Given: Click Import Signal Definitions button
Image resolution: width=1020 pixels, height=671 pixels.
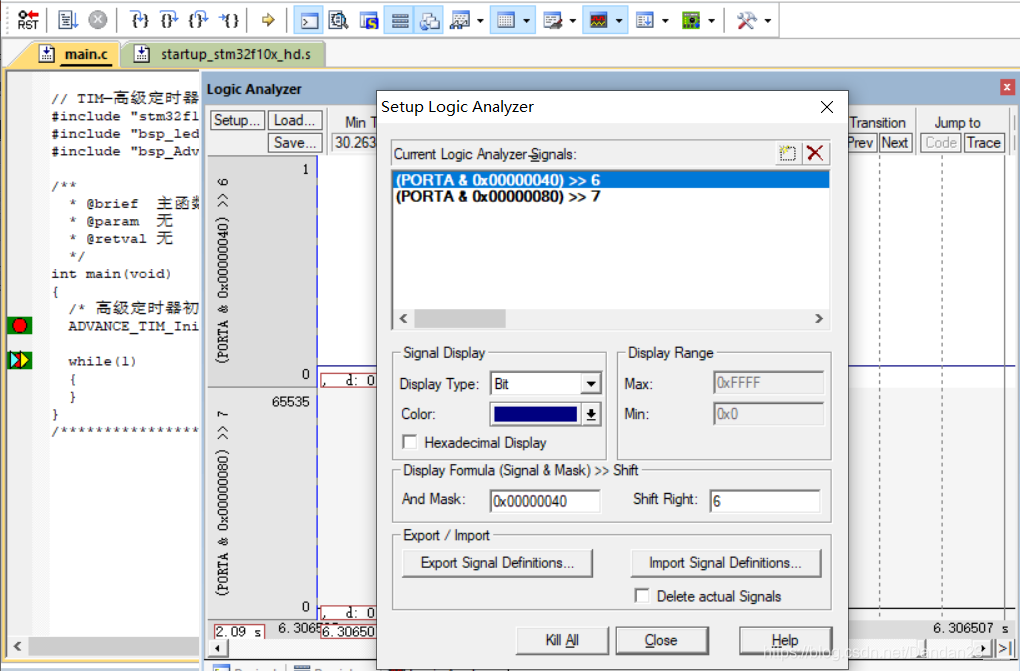Looking at the screenshot, I should point(725,563).
